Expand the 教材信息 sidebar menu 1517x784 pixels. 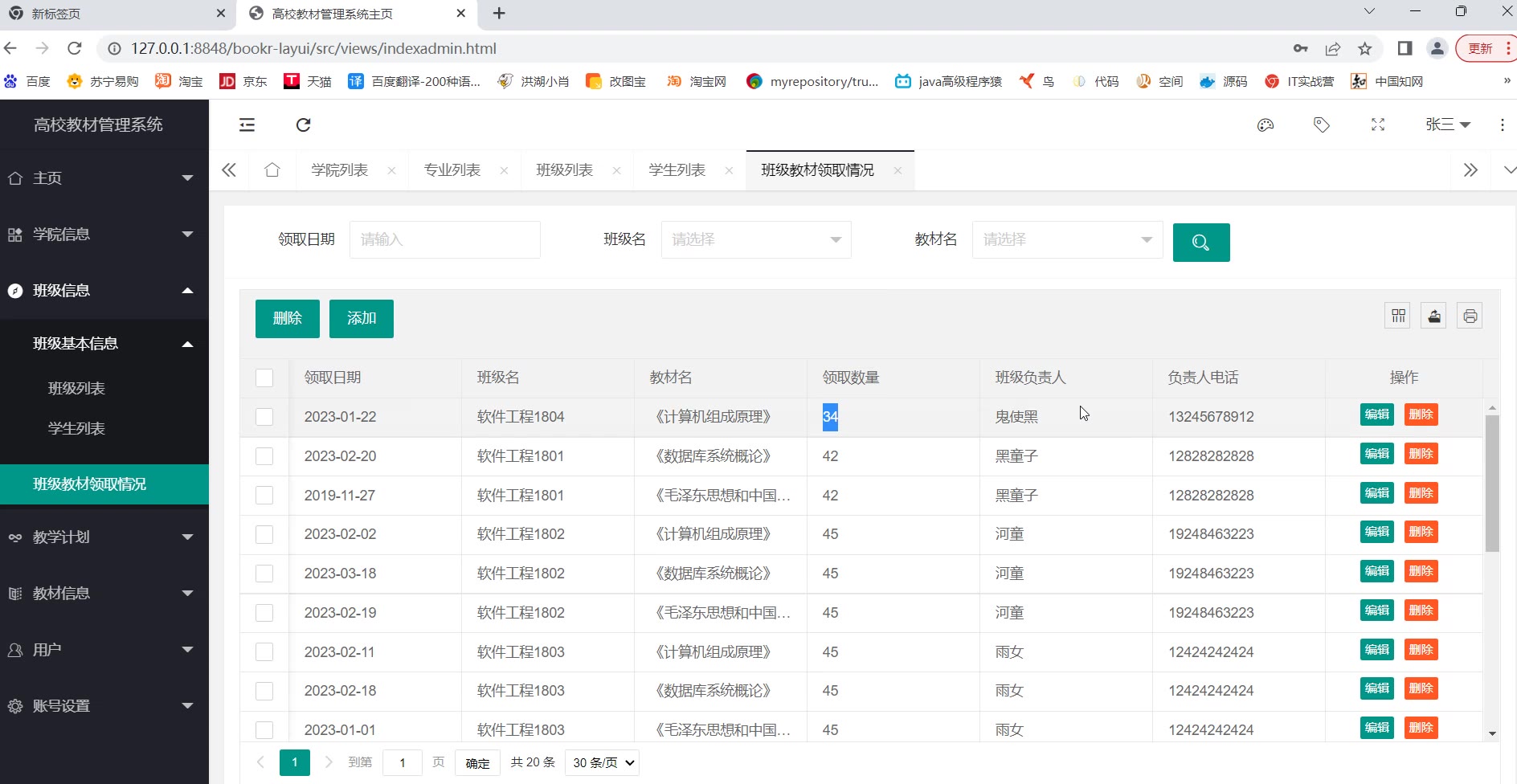tap(104, 593)
